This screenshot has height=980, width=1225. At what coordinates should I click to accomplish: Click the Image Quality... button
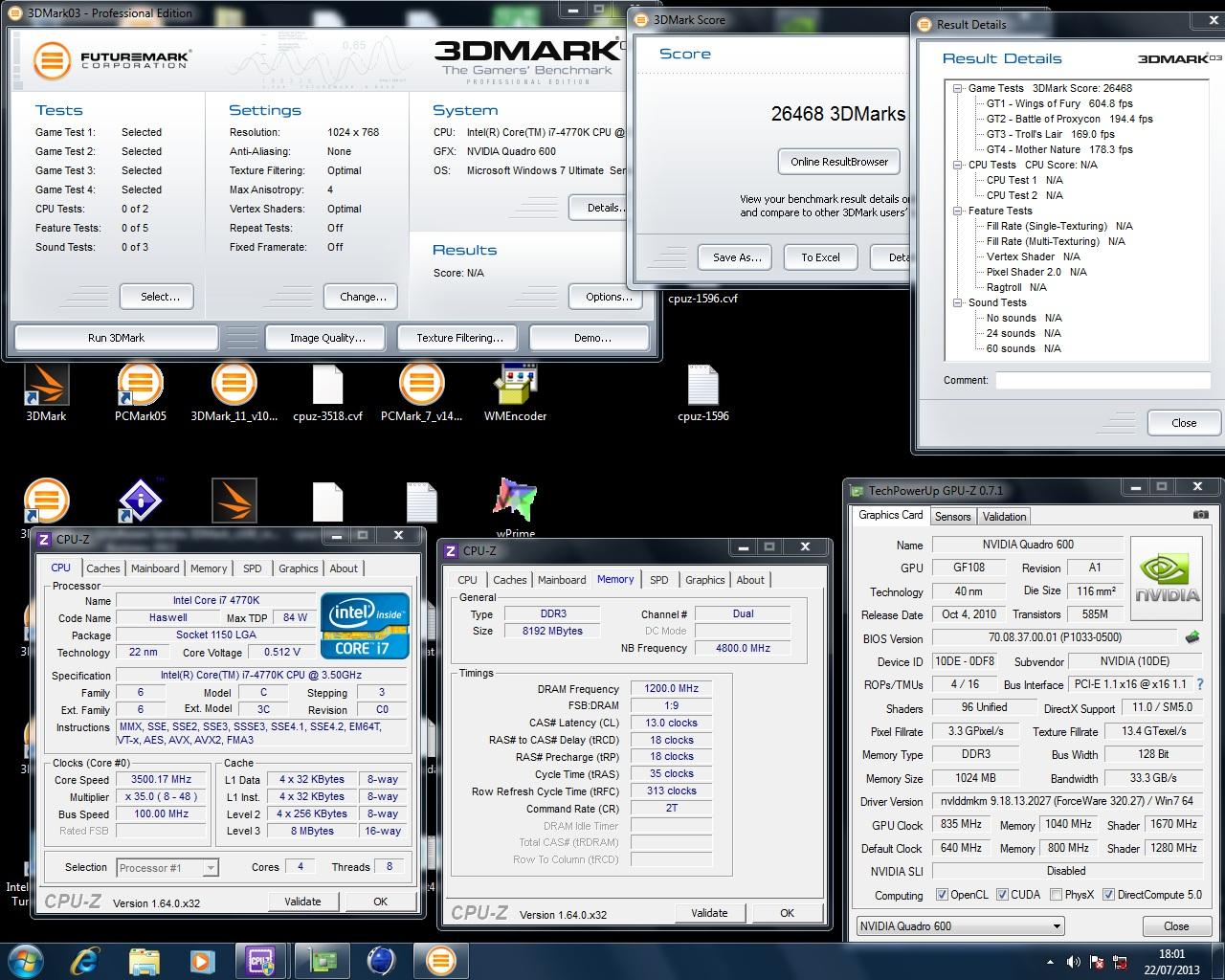point(327,338)
